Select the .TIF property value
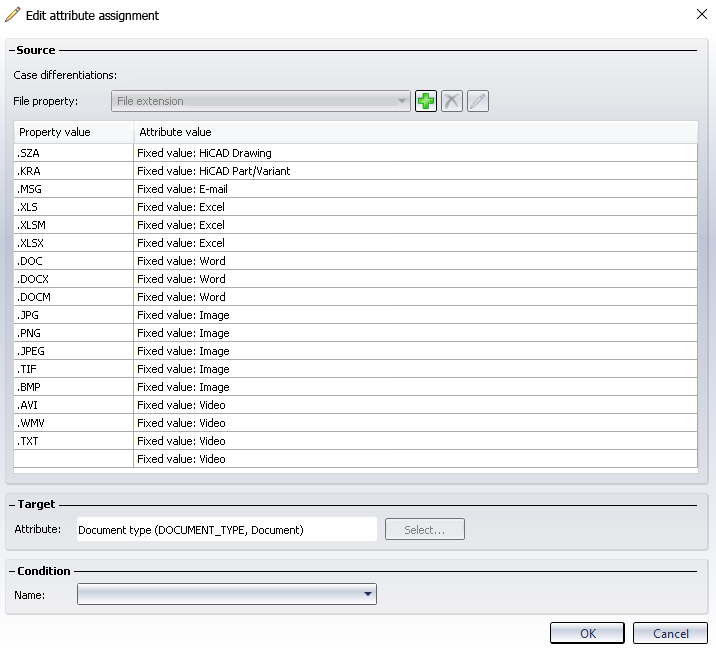The image size is (716, 651). [74, 369]
